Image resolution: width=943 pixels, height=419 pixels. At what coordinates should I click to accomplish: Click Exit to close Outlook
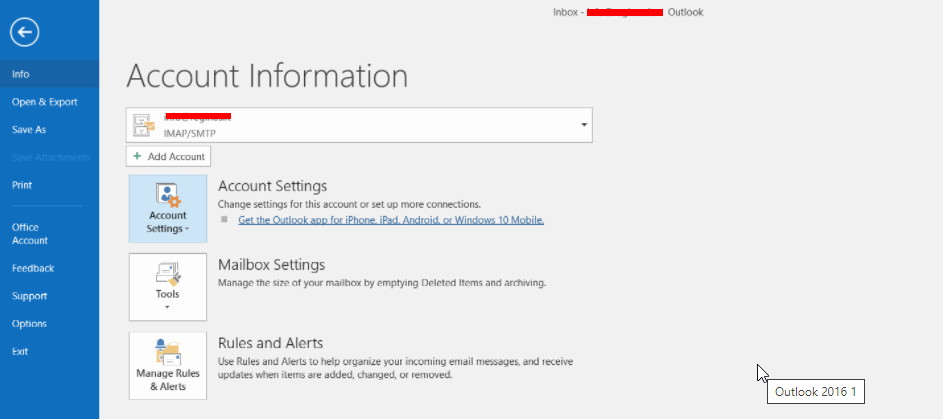tap(20, 352)
